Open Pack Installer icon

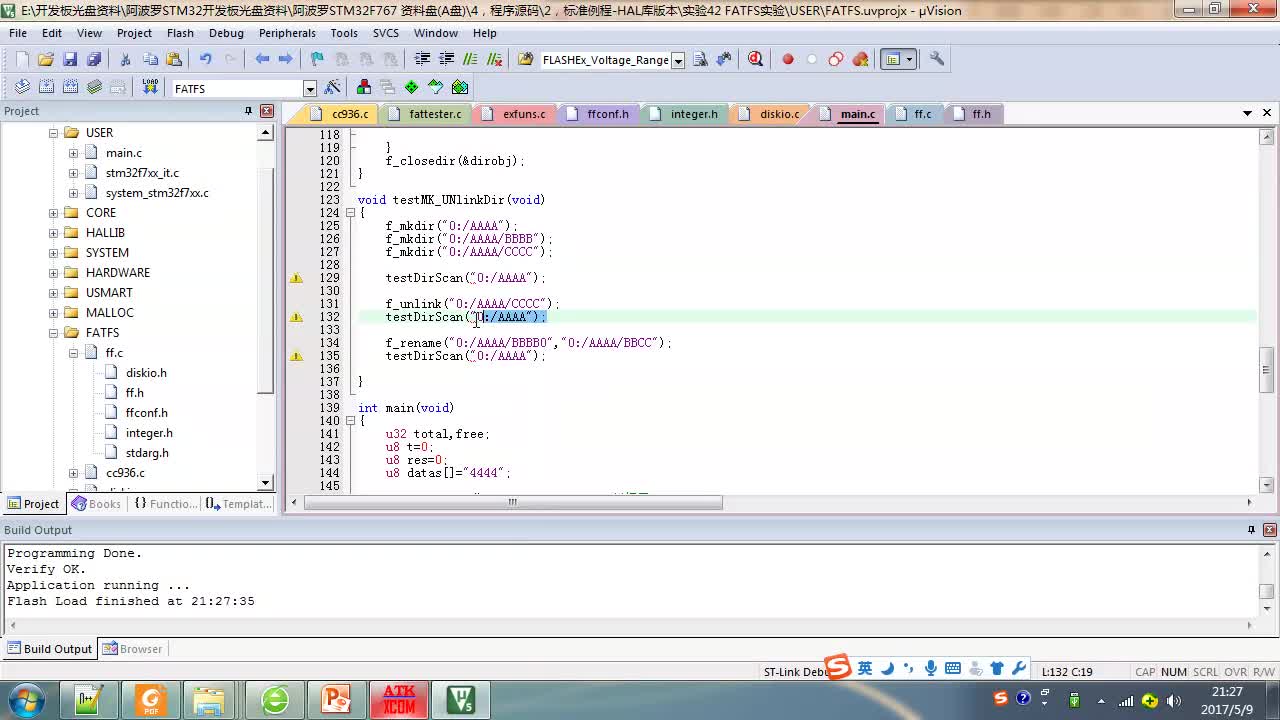[x=460, y=87]
